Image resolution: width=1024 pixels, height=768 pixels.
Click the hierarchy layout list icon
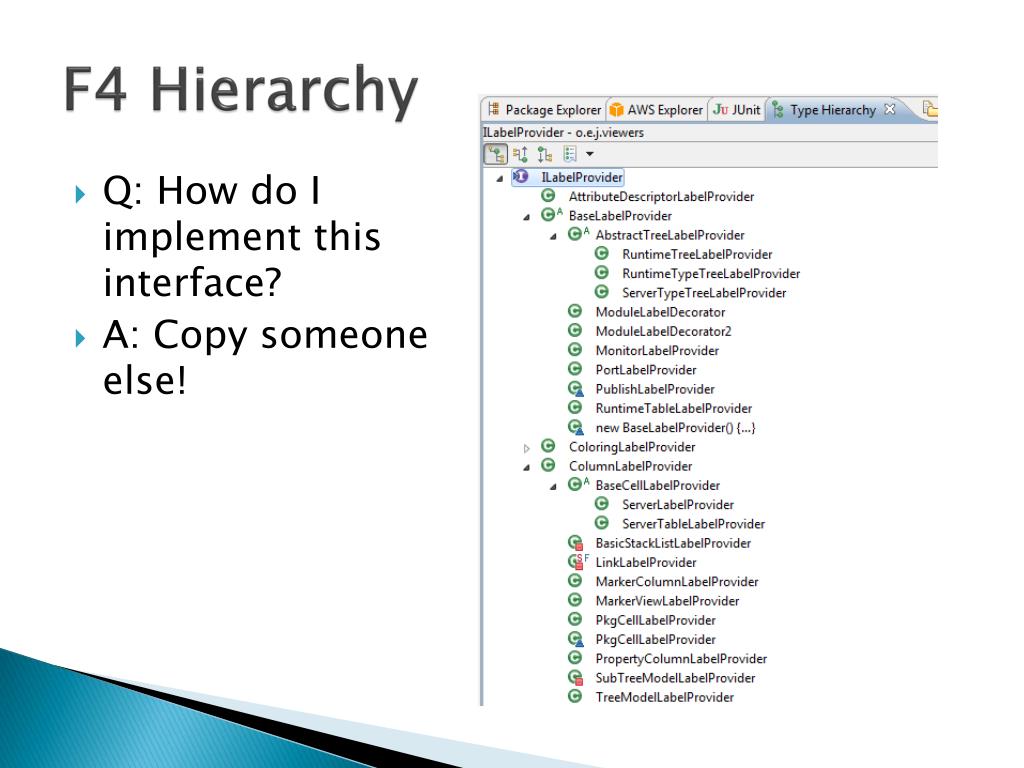[570, 154]
